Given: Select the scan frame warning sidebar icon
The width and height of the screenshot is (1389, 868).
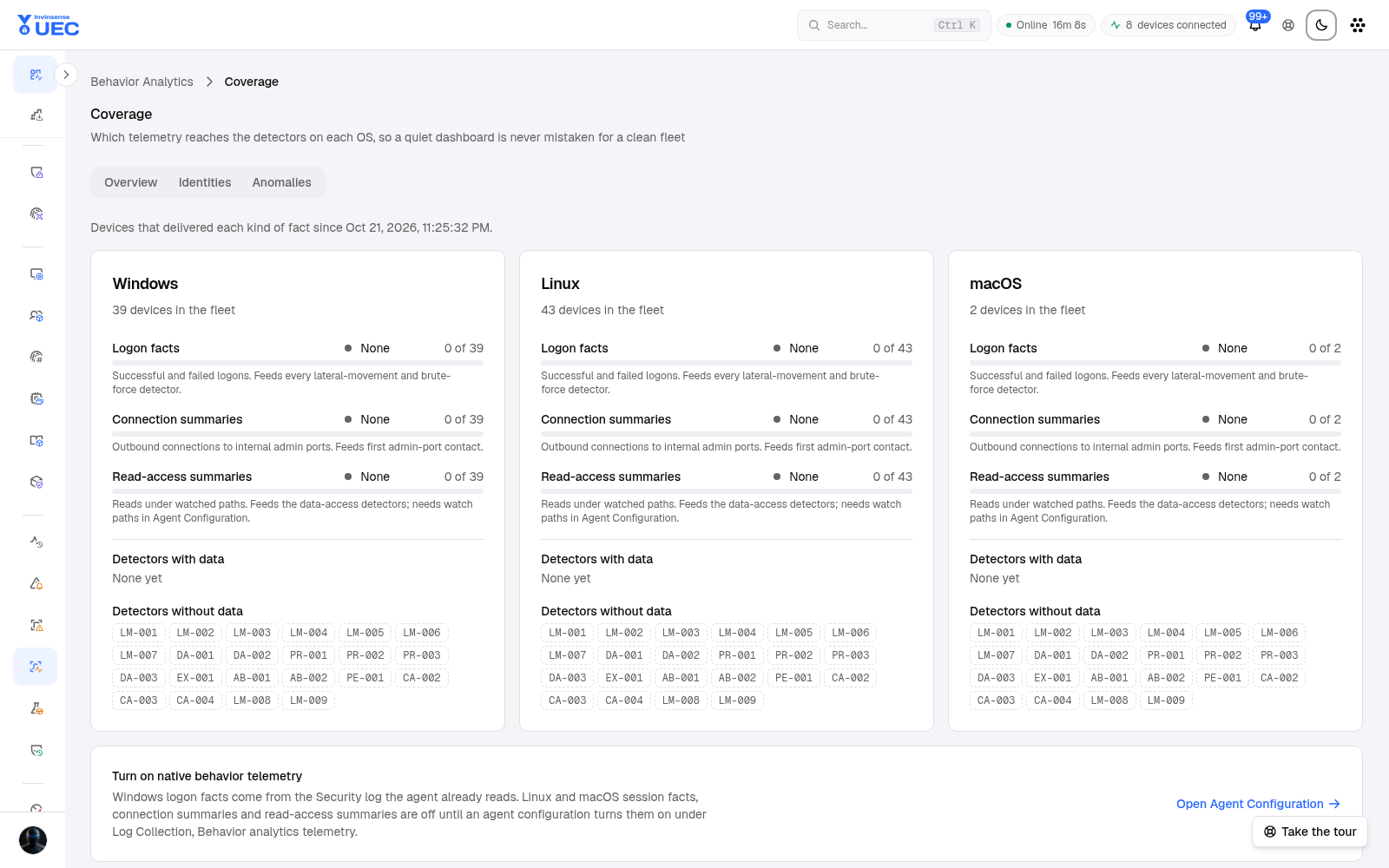Looking at the screenshot, I should pyautogui.click(x=36, y=625).
